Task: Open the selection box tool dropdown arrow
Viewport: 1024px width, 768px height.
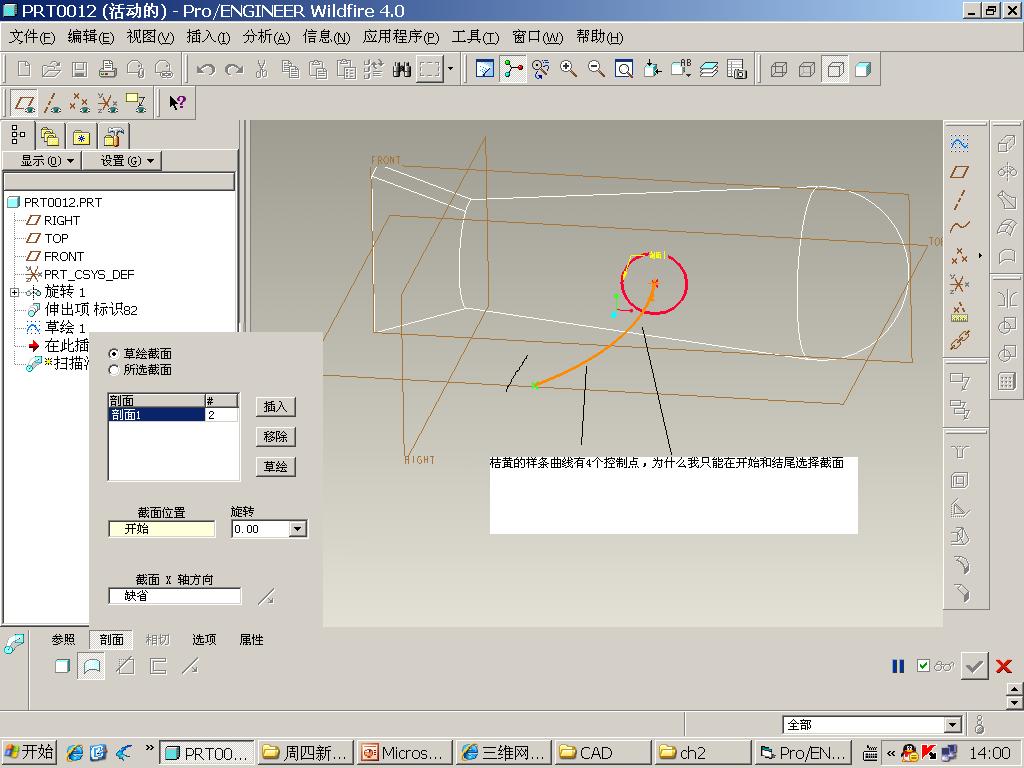Action: click(x=450, y=69)
